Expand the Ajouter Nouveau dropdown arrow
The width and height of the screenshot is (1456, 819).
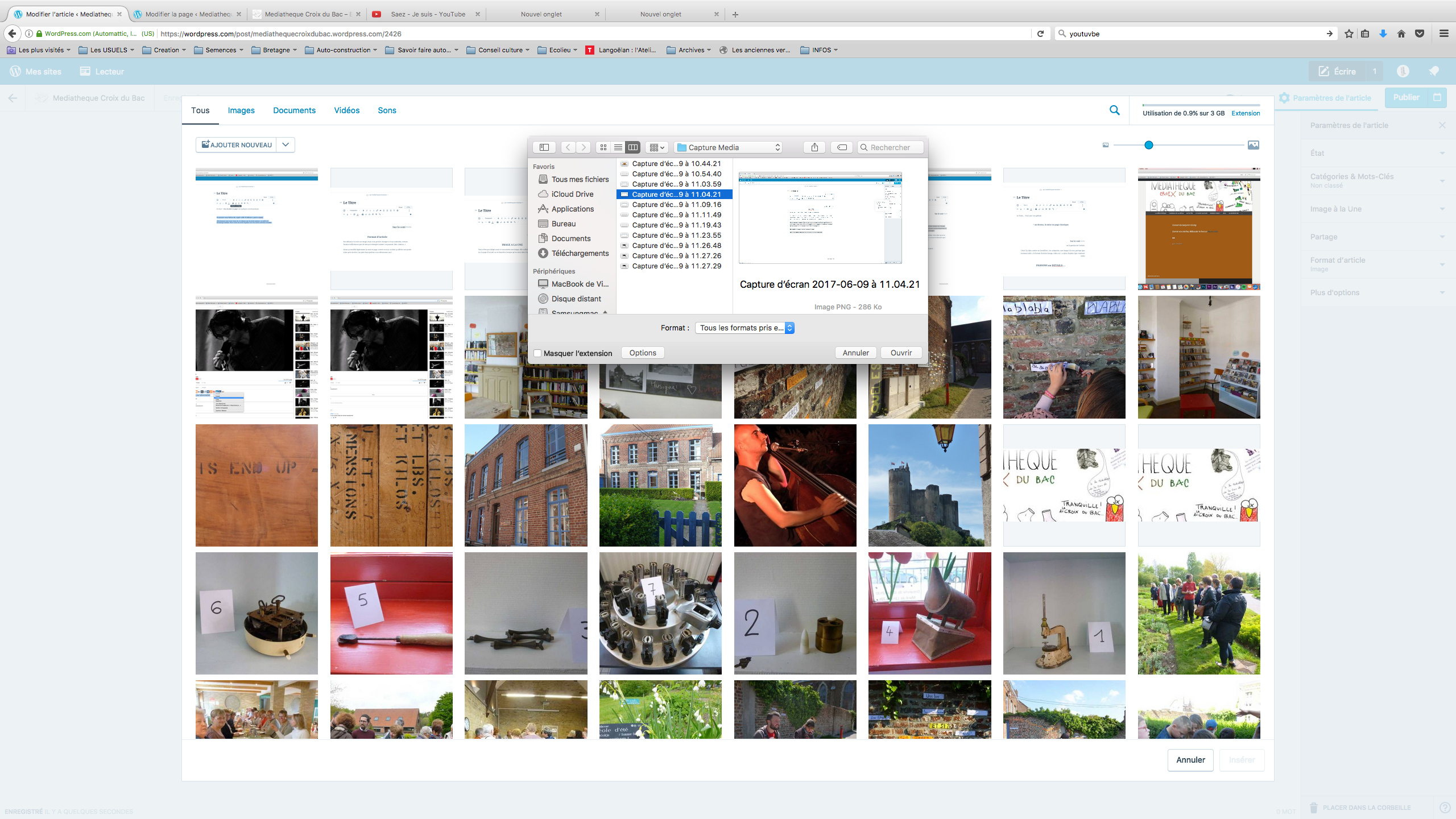point(286,144)
